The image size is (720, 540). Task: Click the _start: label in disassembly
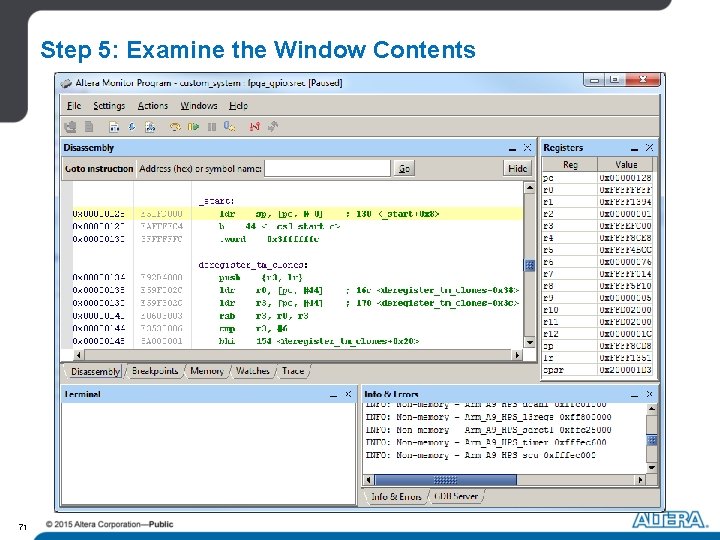216,201
